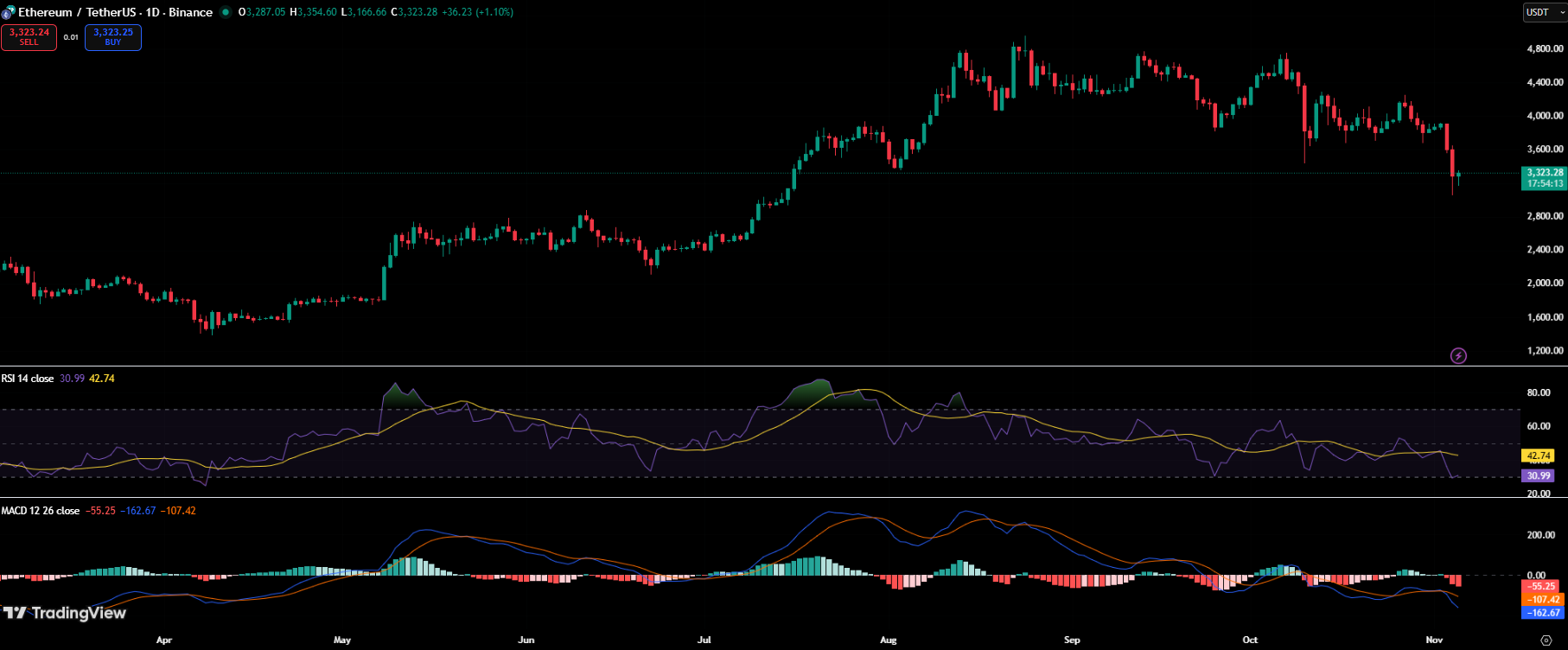Click the 4,800.00 price axis label
1568x650 pixels.
pos(1545,49)
